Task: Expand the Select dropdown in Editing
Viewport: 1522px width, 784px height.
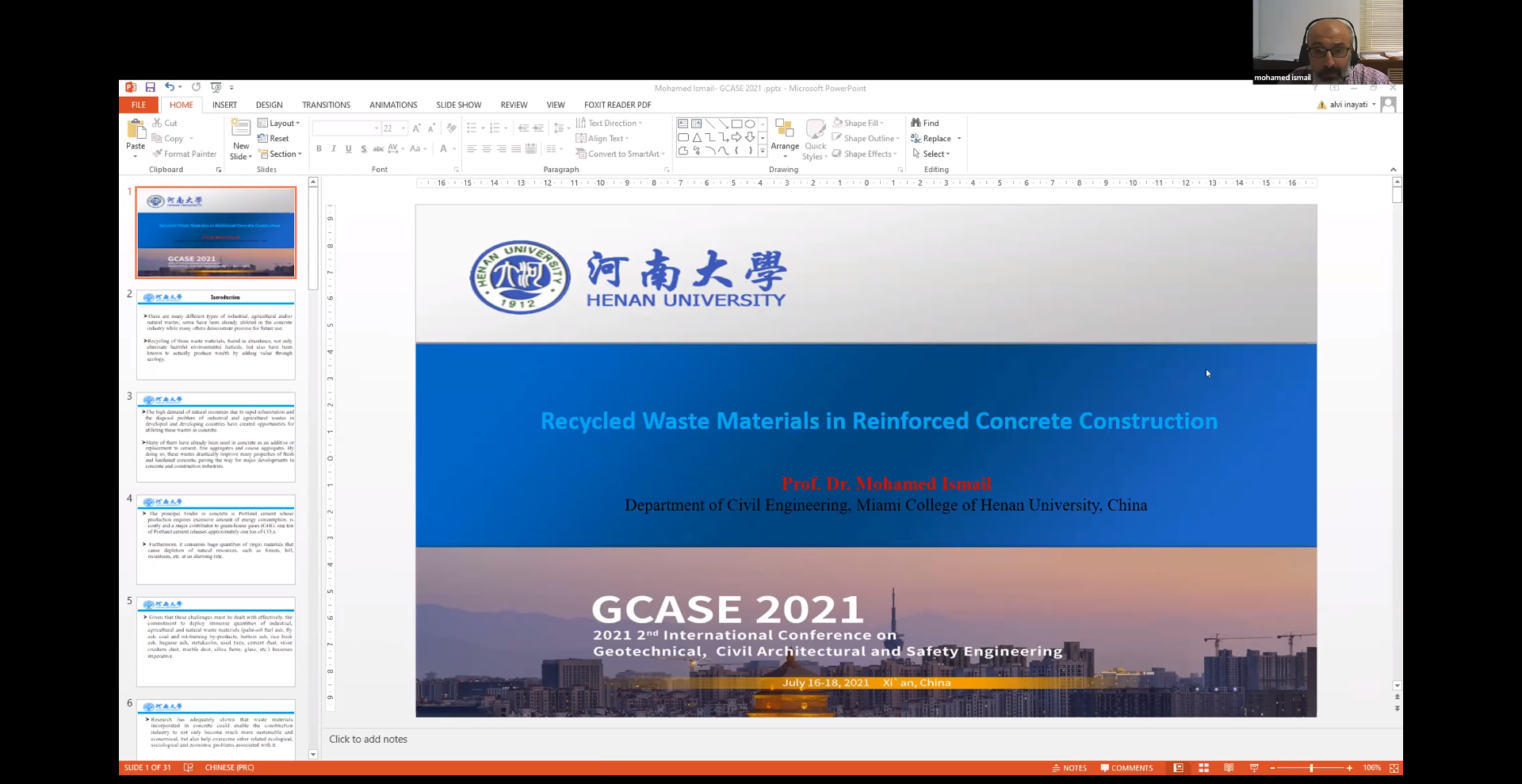Action: 931,154
